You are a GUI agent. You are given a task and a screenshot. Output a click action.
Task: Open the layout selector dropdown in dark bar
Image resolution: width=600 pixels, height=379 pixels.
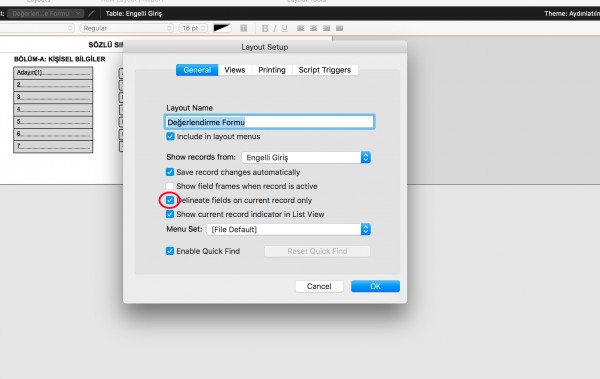(46, 13)
